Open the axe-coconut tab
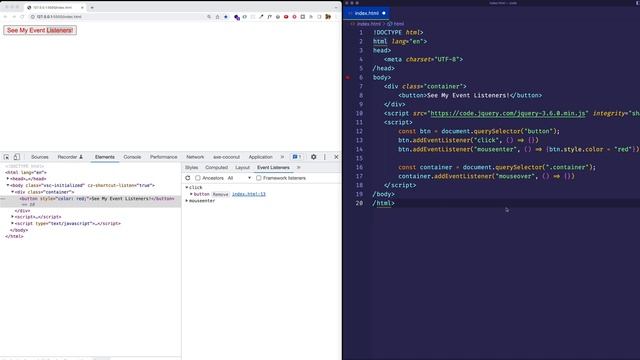The image size is (640, 360). point(227,157)
